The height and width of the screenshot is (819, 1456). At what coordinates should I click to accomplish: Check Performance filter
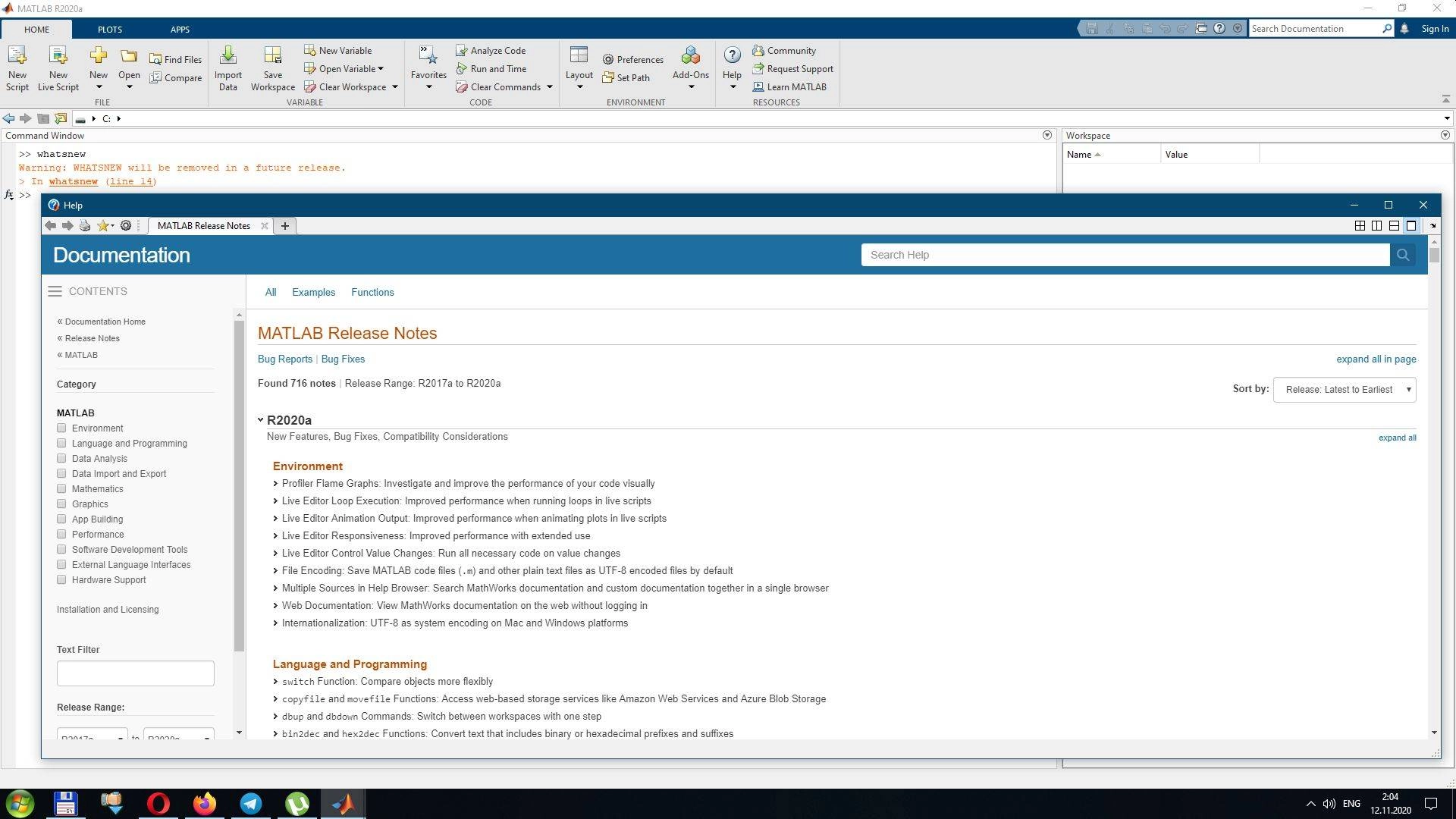pos(61,534)
